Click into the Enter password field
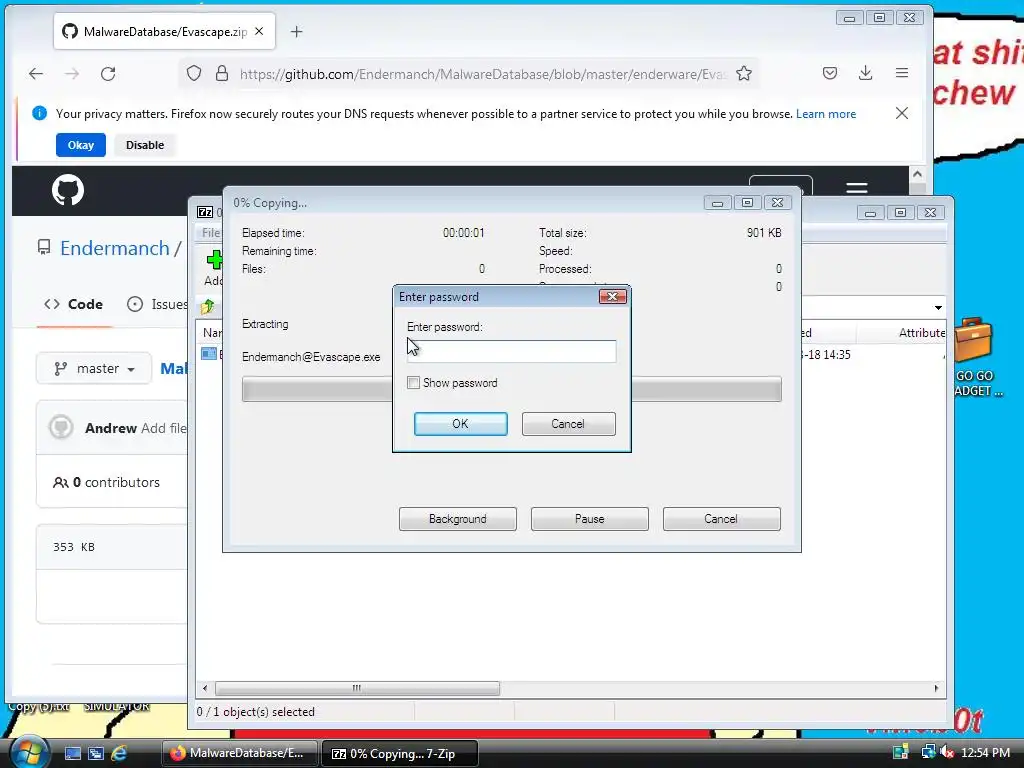The height and width of the screenshot is (768, 1024). 511,351
